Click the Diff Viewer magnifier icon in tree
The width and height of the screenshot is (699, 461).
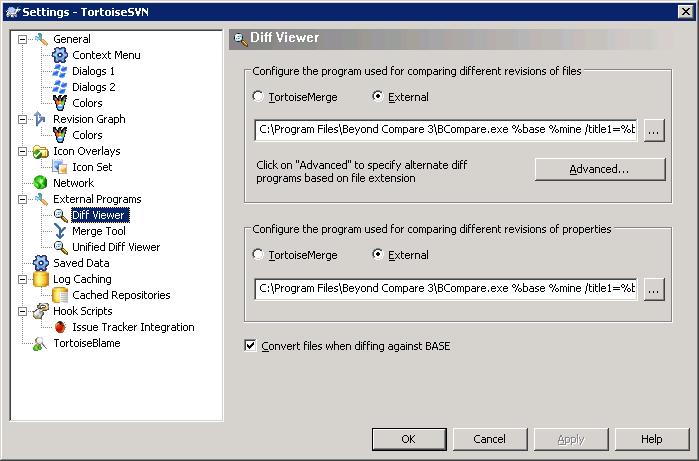[61, 215]
